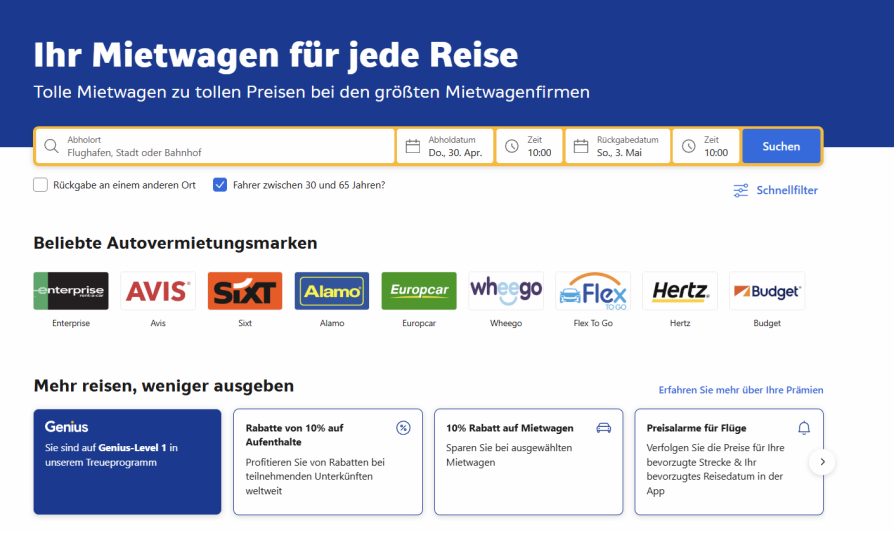Click the clock icon beside return Zeit
This screenshot has height=533, width=894.
pyautogui.click(x=689, y=146)
